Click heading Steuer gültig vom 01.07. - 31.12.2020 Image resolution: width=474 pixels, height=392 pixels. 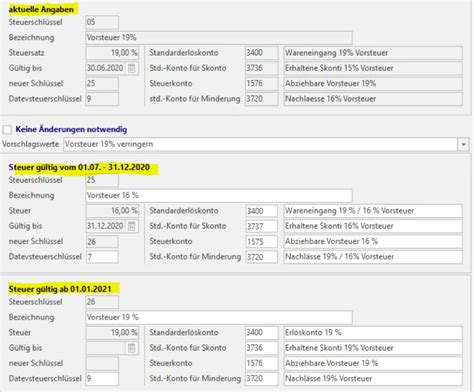coord(79,167)
